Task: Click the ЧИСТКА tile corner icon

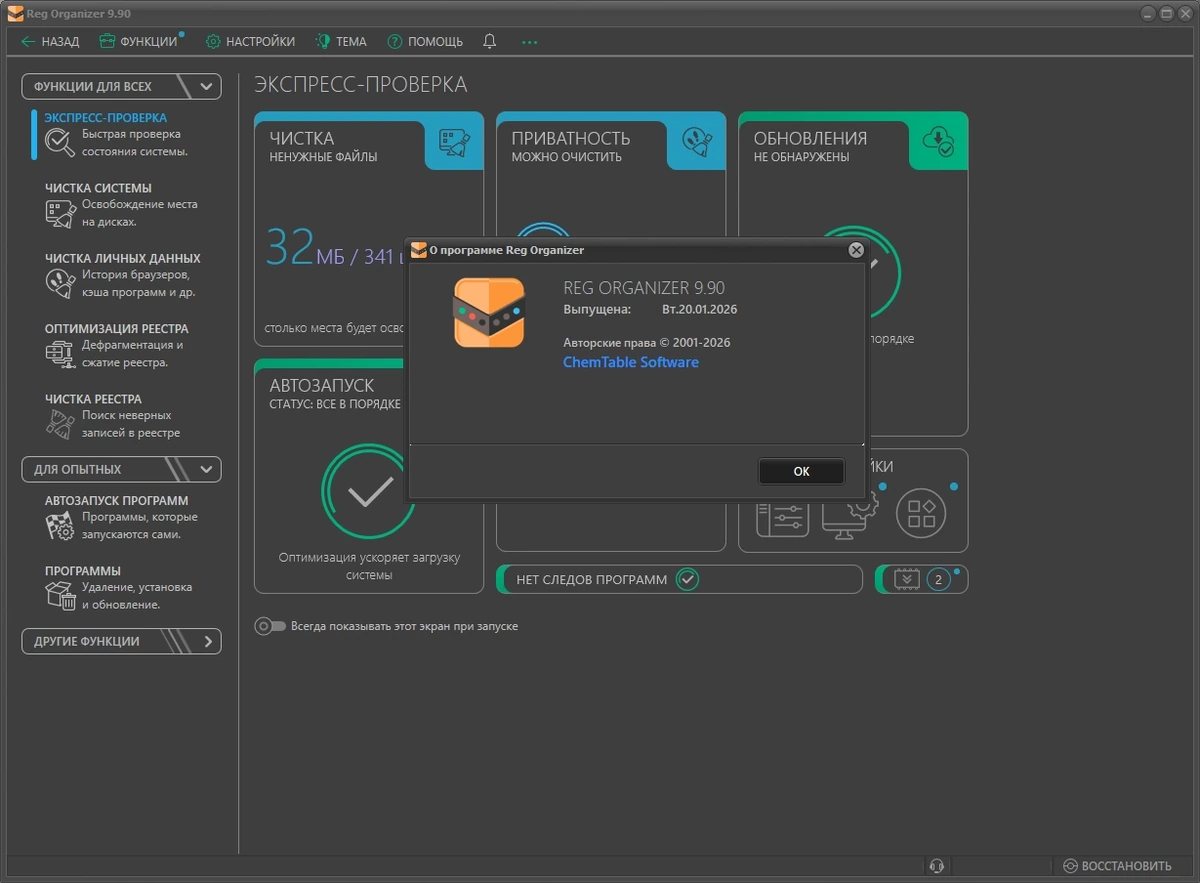Action: point(455,142)
